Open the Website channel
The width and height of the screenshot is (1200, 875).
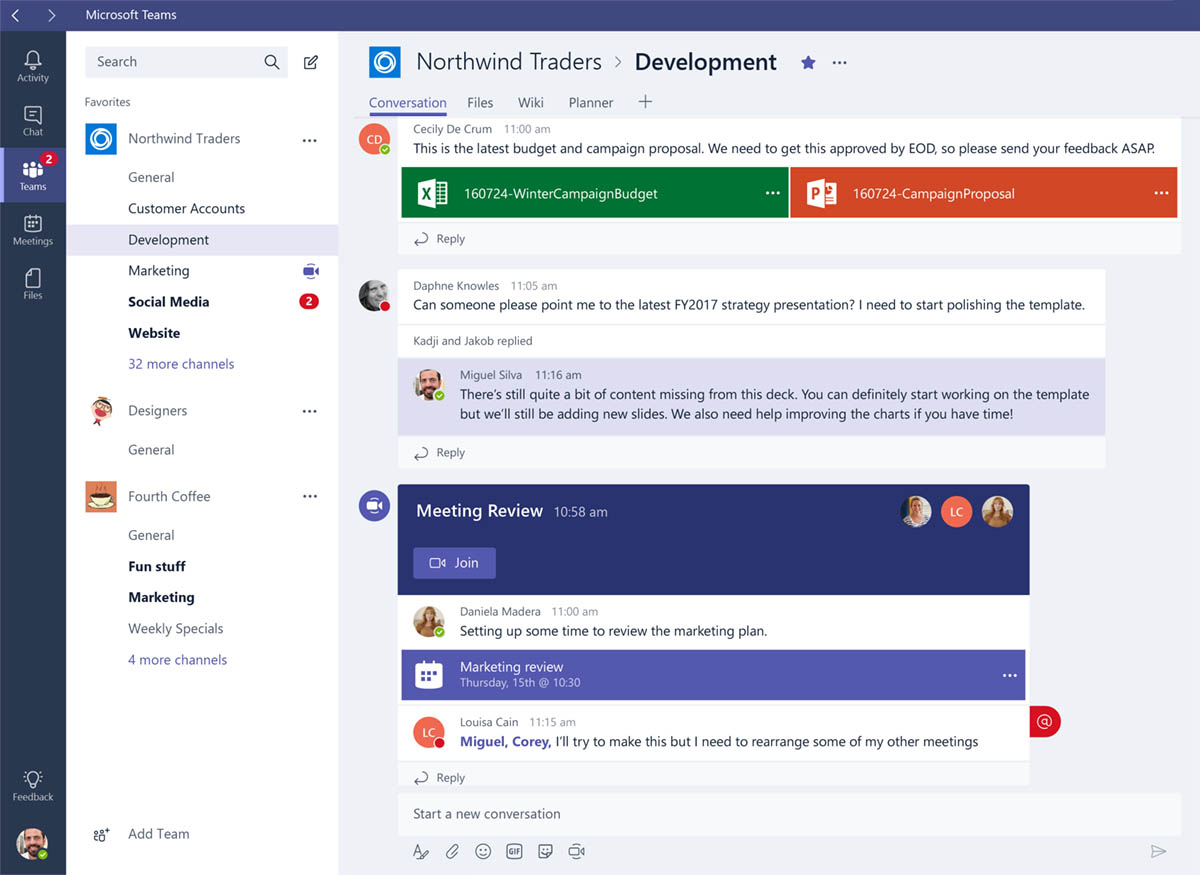pos(154,333)
